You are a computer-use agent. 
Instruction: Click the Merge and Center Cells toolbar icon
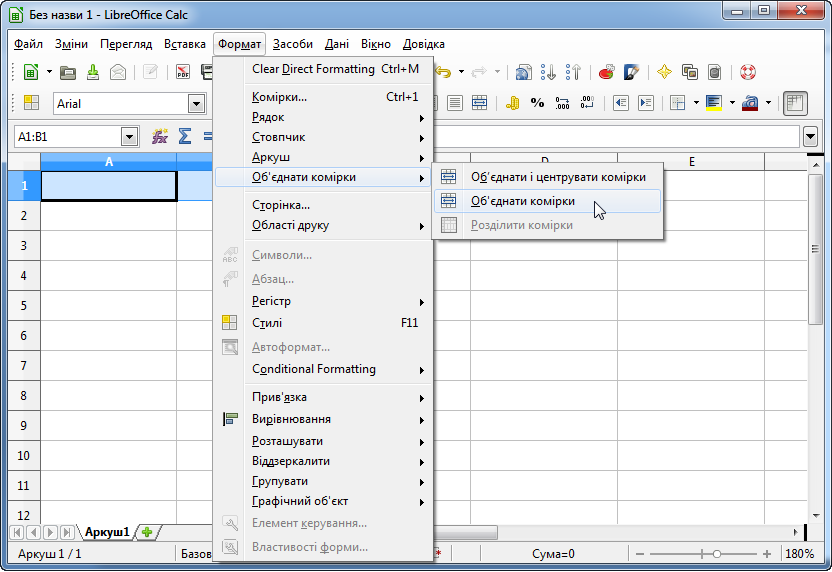tap(480, 103)
